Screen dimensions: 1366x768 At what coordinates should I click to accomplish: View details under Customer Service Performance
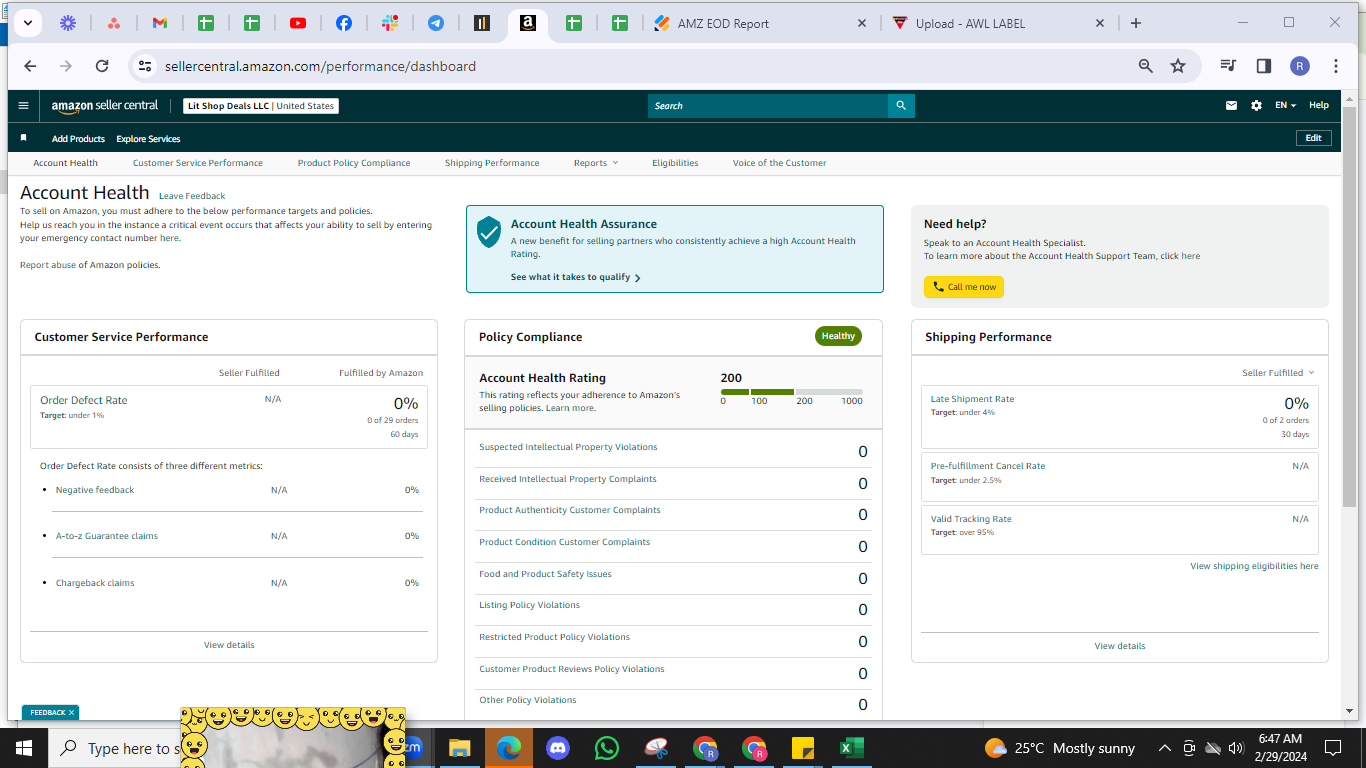pyautogui.click(x=229, y=645)
